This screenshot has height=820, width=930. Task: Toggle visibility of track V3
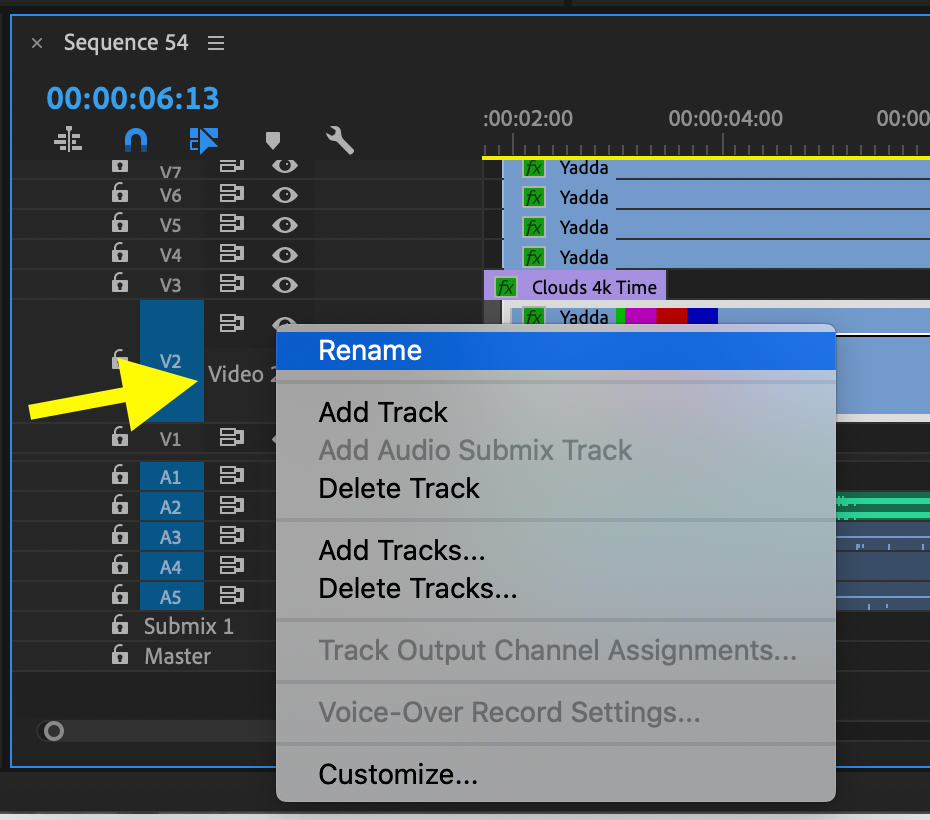pos(285,285)
